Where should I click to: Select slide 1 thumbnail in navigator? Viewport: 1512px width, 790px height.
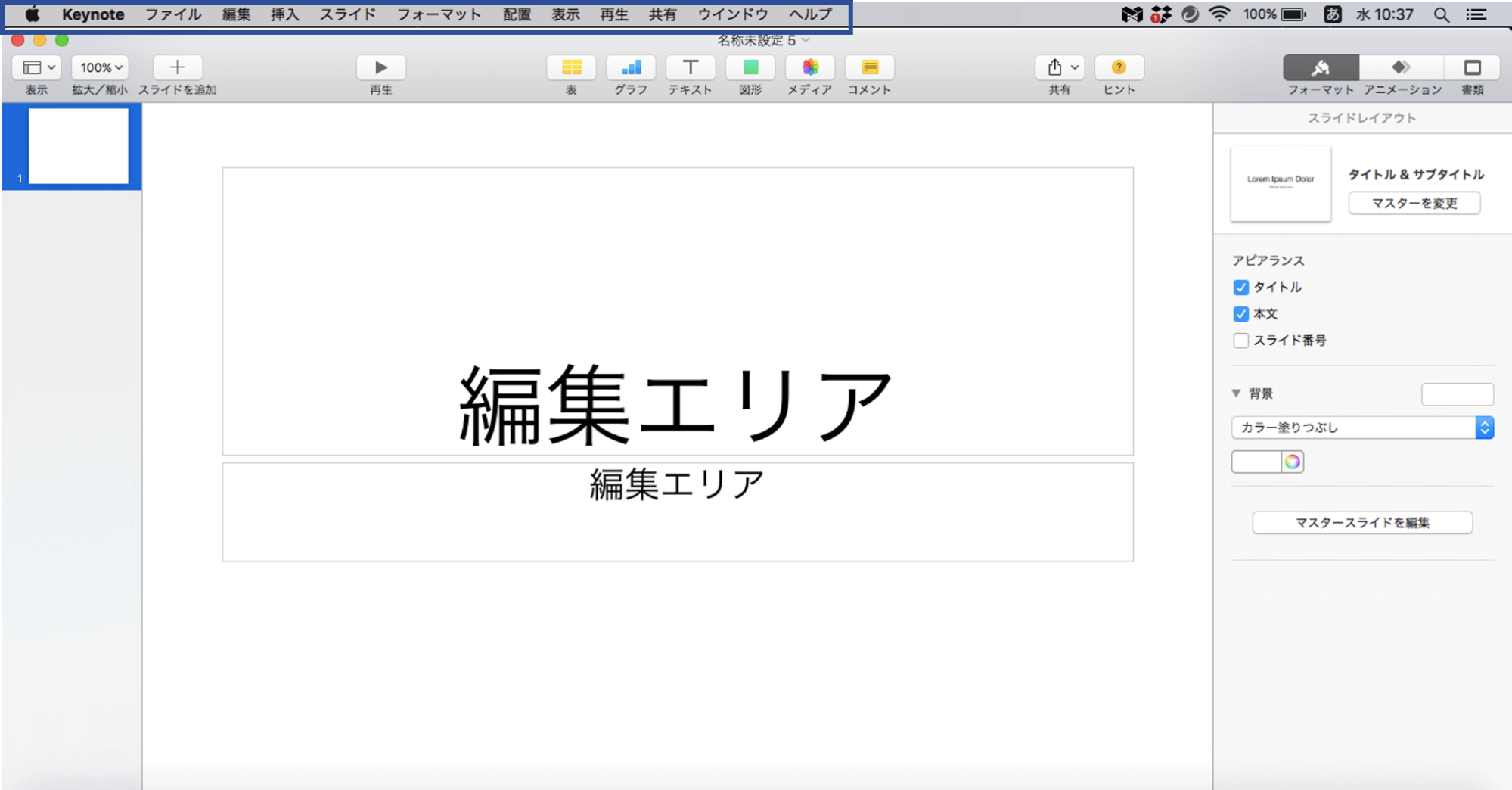[79, 146]
